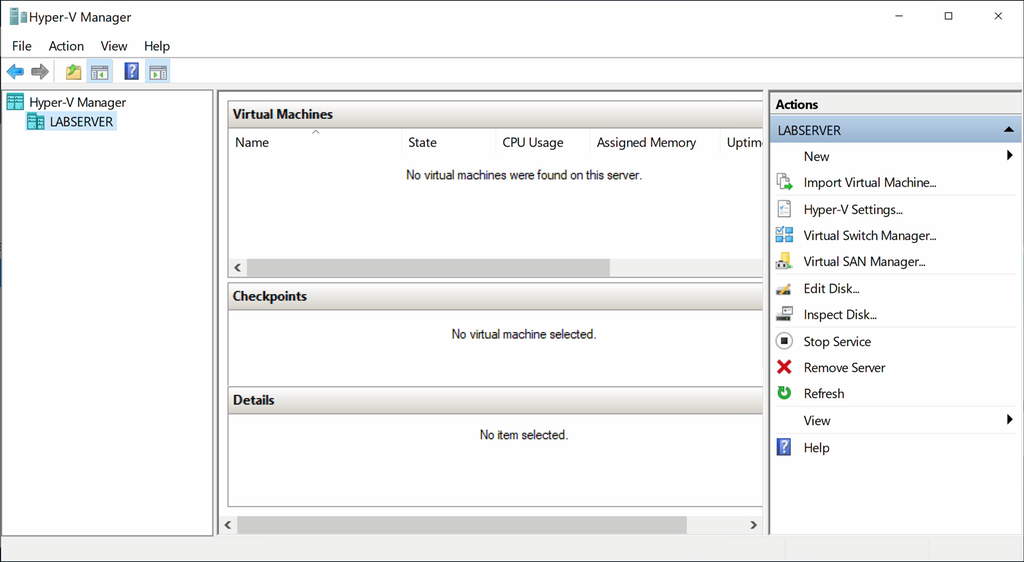Click the Refresh action label
This screenshot has height=562, width=1024.
824,394
